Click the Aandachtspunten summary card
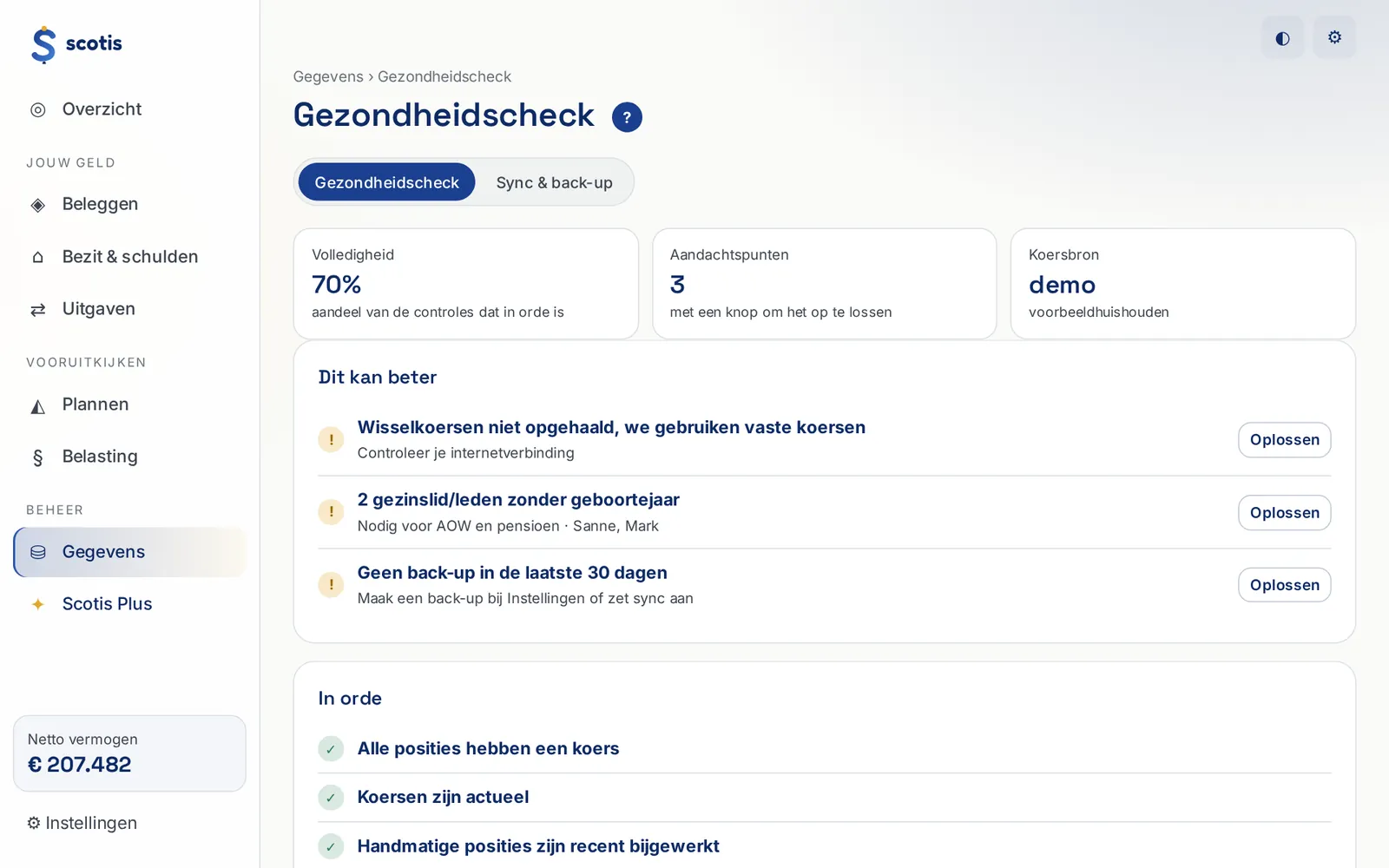1389x868 pixels. [824, 284]
